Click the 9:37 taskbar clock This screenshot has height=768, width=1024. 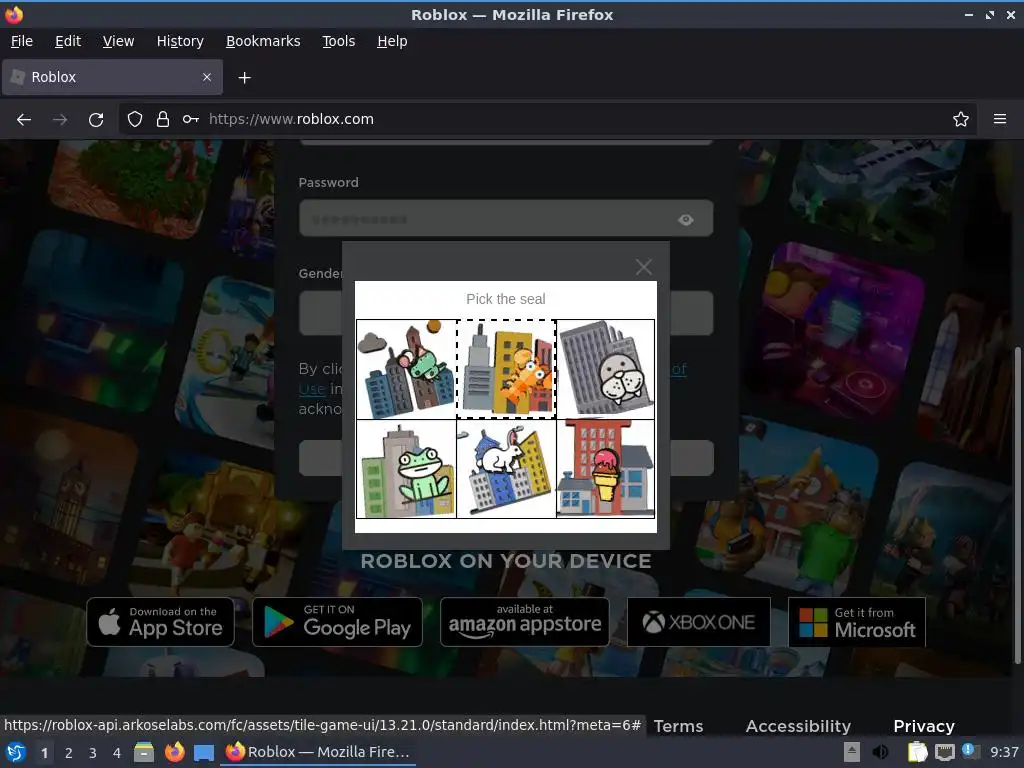1004,752
